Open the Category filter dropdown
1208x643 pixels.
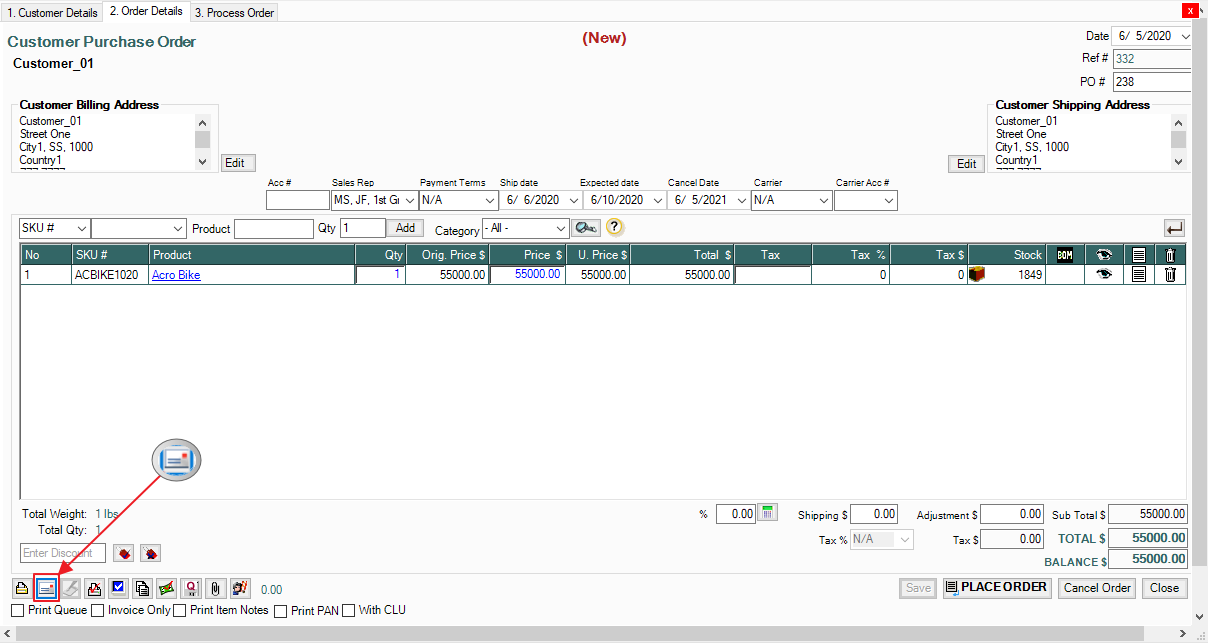tap(525, 229)
